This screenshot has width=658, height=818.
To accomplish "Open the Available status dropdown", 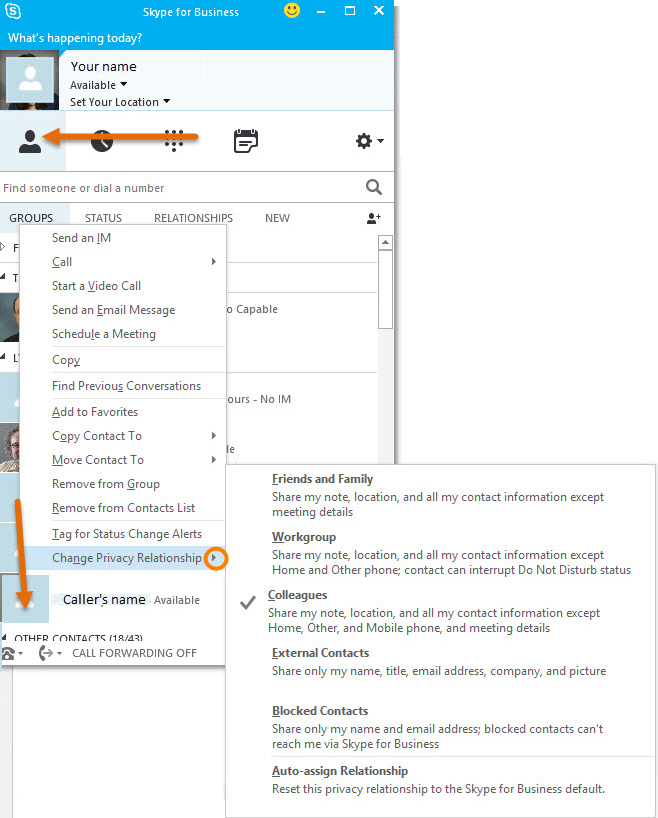I will (x=98, y=85).
